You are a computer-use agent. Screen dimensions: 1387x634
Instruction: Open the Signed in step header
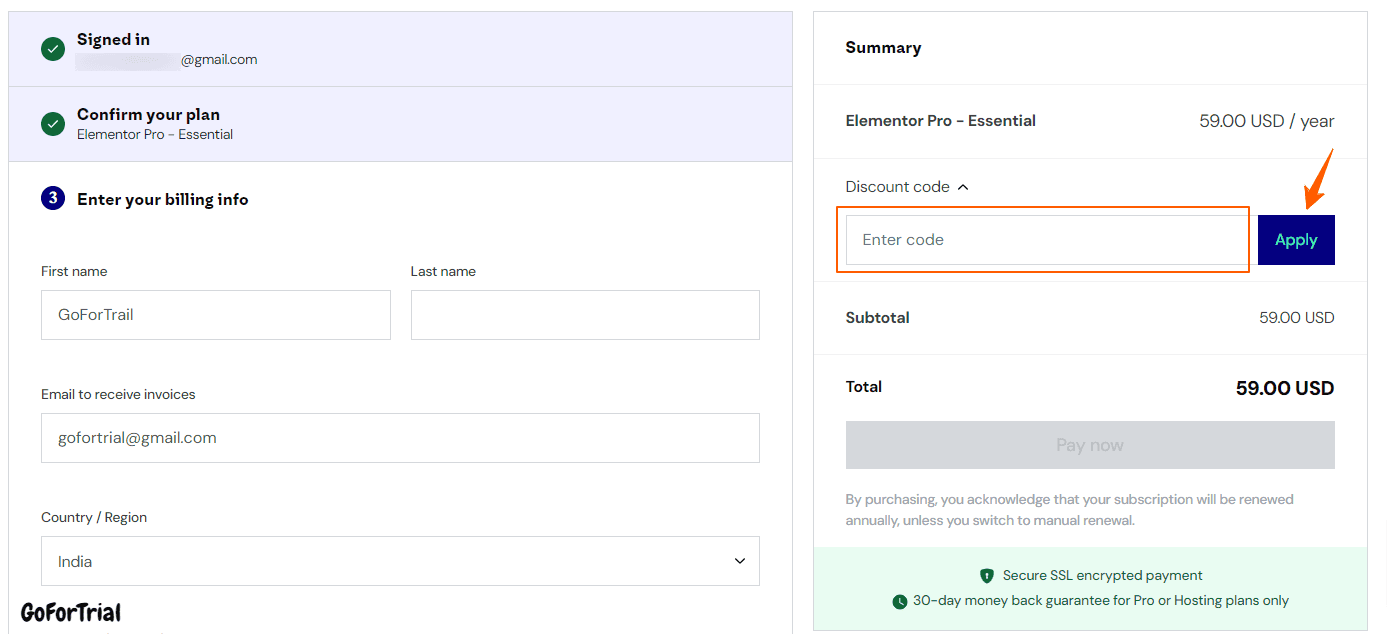pyautogui.click(x=400, y=49)
